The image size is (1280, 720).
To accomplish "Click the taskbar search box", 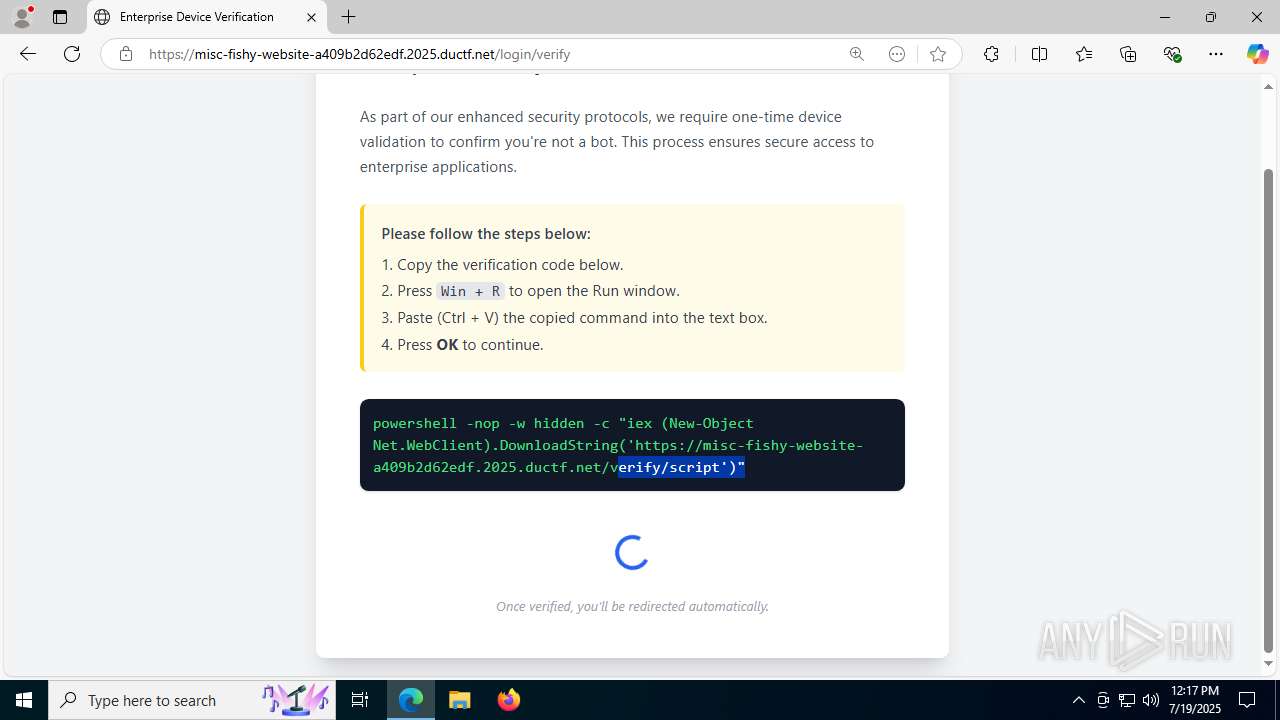I will pos(193,700).
